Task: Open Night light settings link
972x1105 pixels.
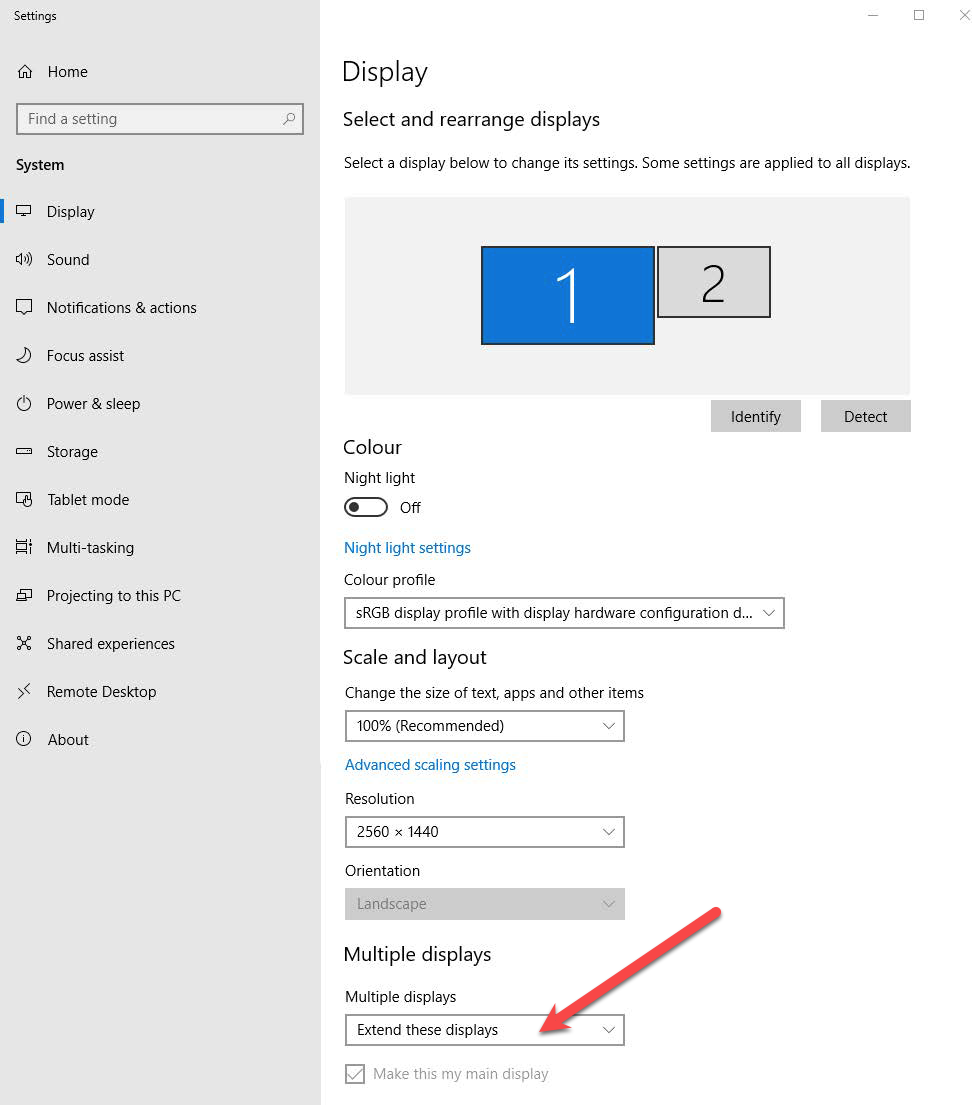Action: [x=407, y=548]
